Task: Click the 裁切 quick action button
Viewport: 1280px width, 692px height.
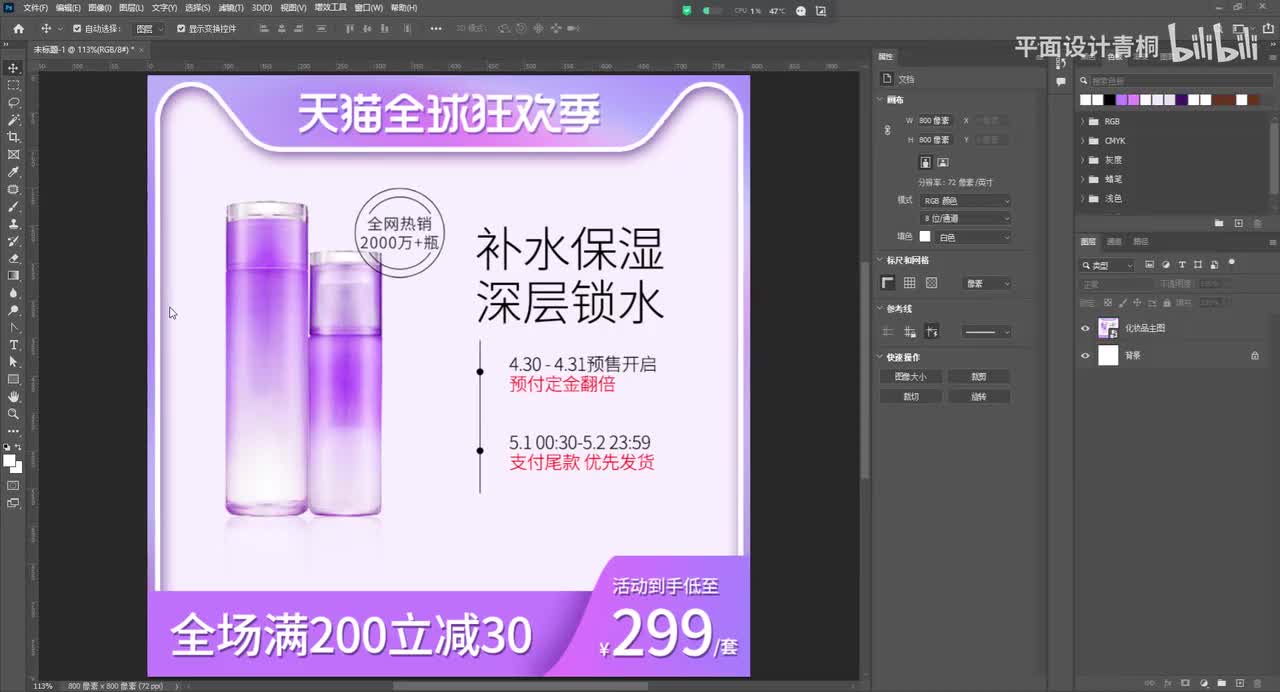Action: [910, 397]
